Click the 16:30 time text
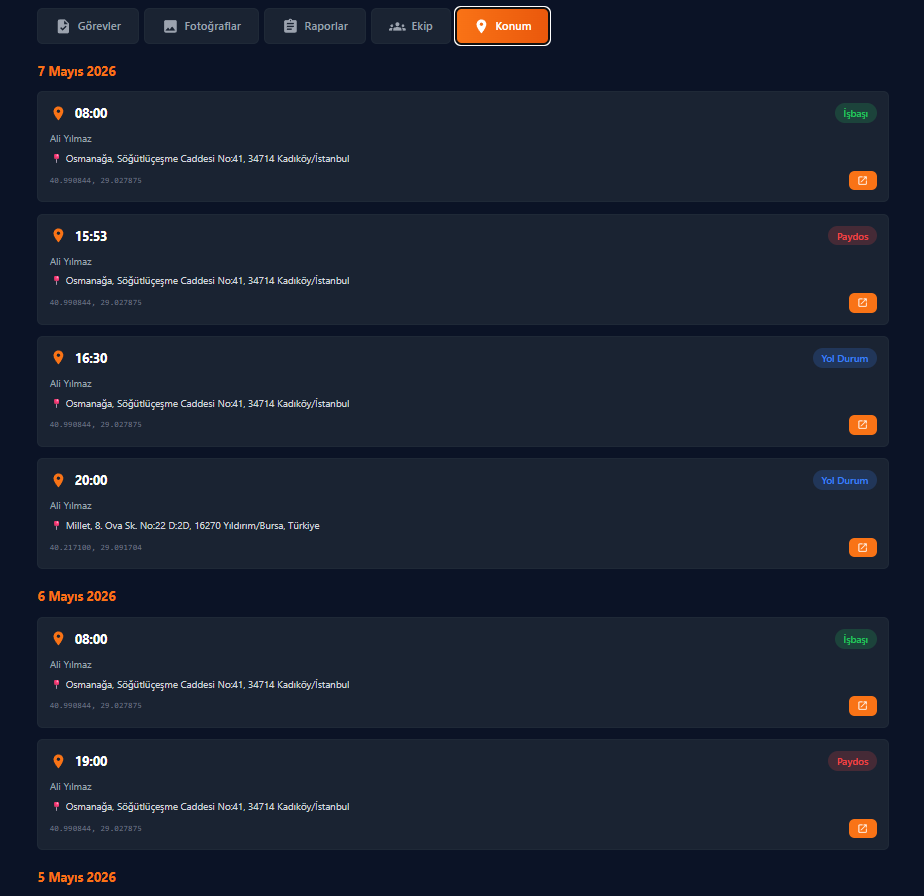Screen dimensions: 924x896 click(91, 358)
